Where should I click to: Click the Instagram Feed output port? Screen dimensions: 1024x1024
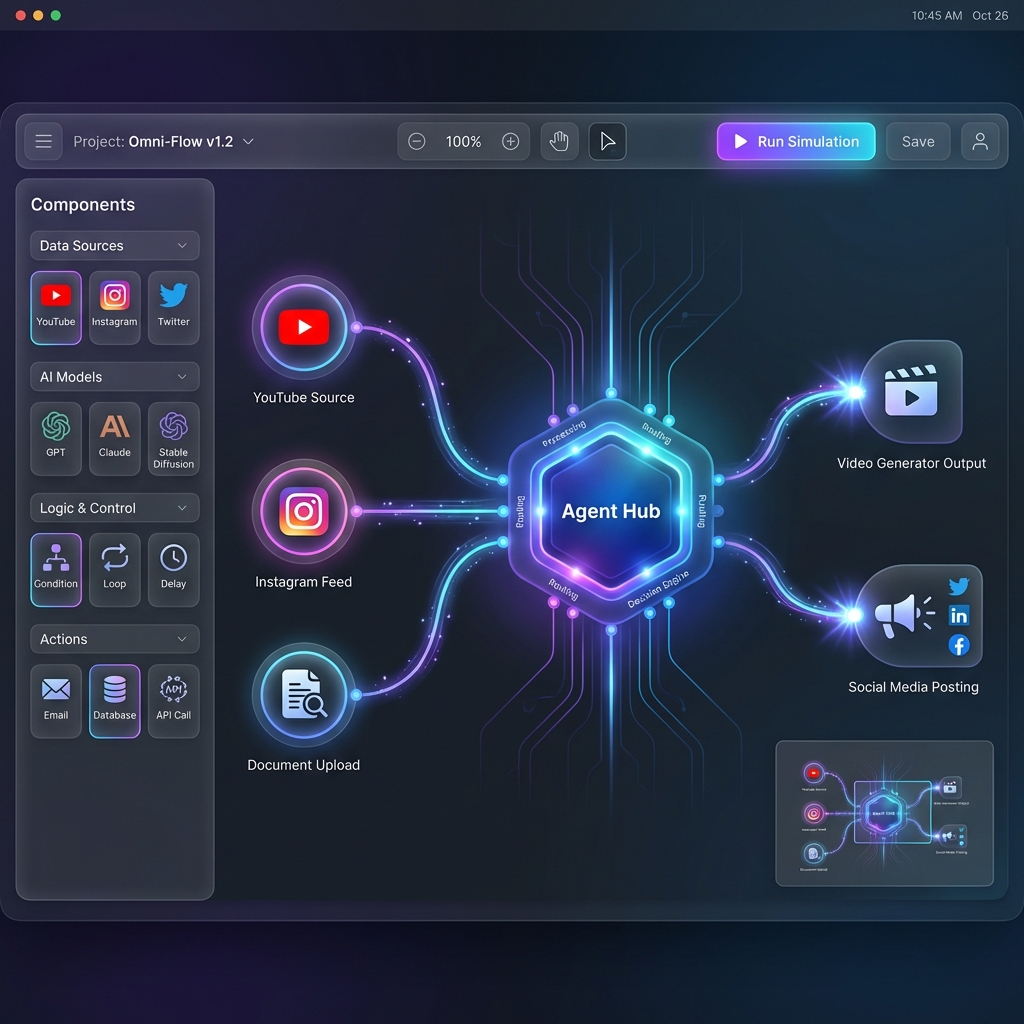pyautogui.click(x=357, y=511)
